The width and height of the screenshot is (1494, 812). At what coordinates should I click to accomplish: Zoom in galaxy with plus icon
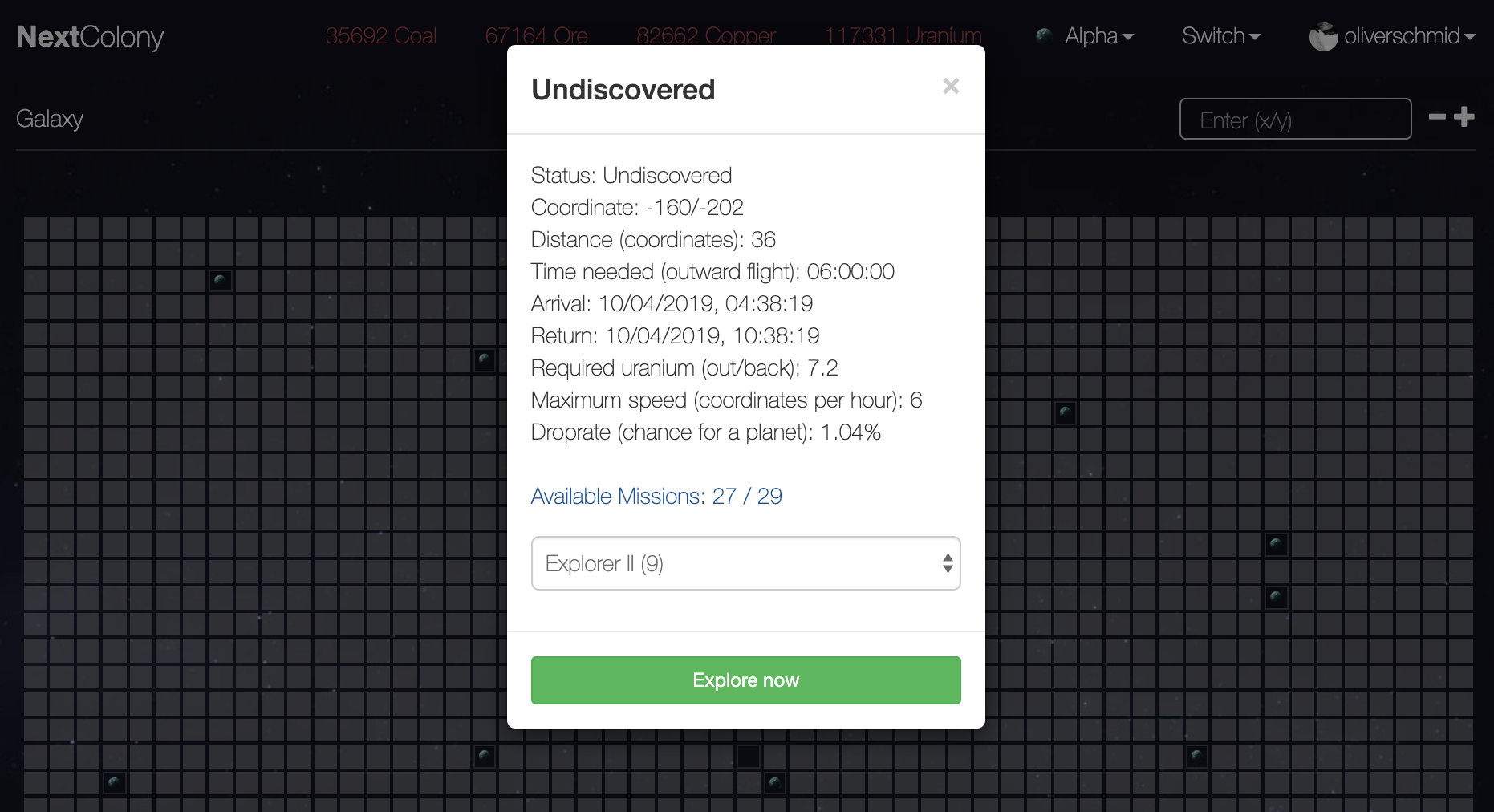click(1464, 117)
